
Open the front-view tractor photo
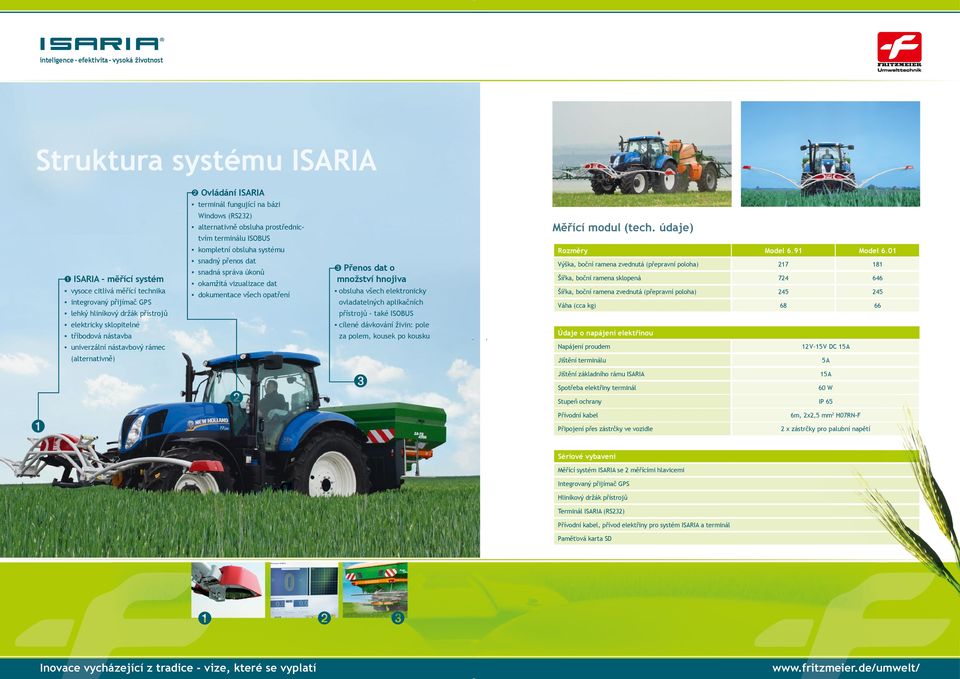click(830, 154)
